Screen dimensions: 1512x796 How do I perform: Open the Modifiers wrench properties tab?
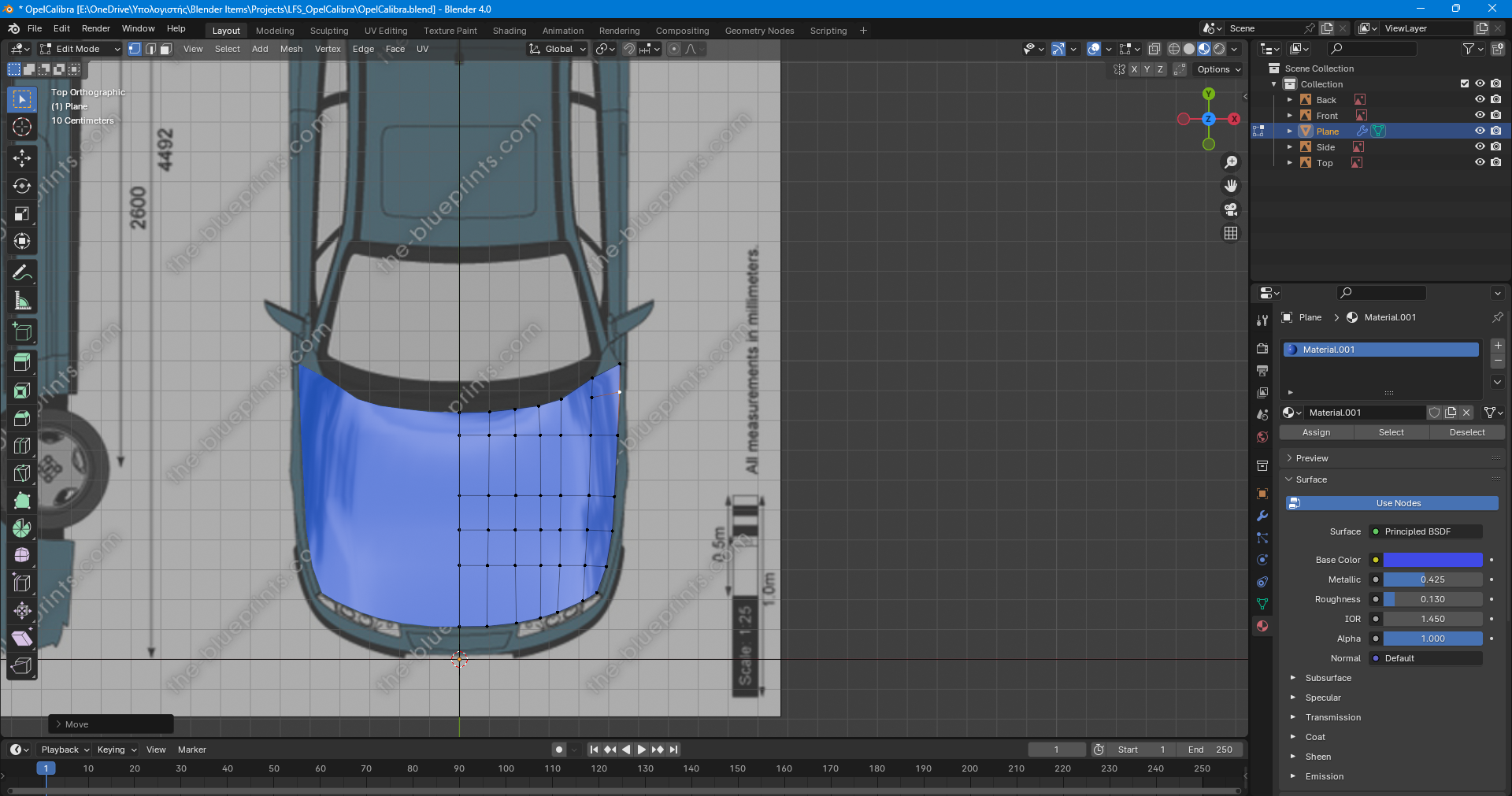click(x=1262, y=516)
